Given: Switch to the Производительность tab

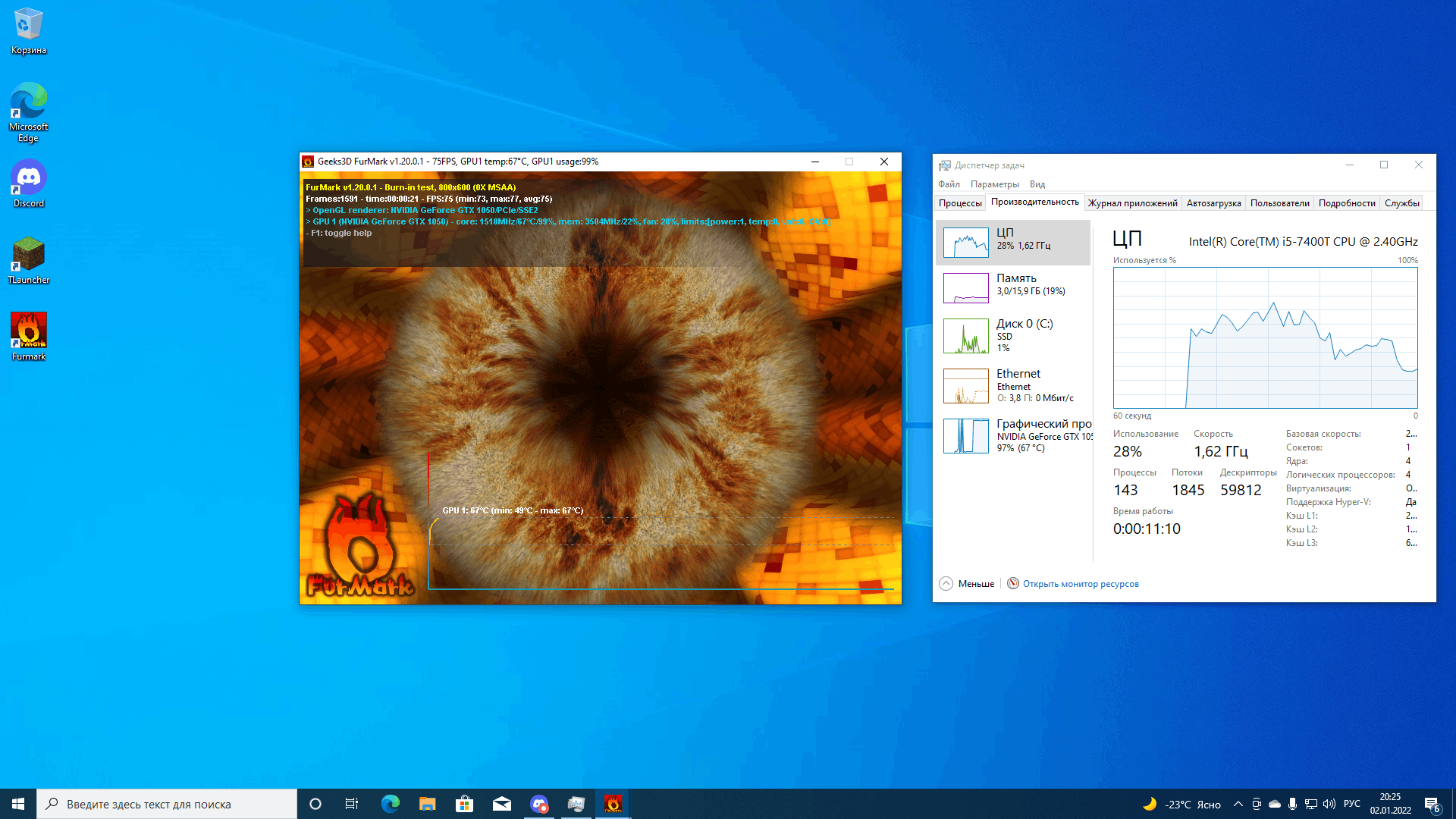Looking at the screenshot, I should coord(1034,202).
